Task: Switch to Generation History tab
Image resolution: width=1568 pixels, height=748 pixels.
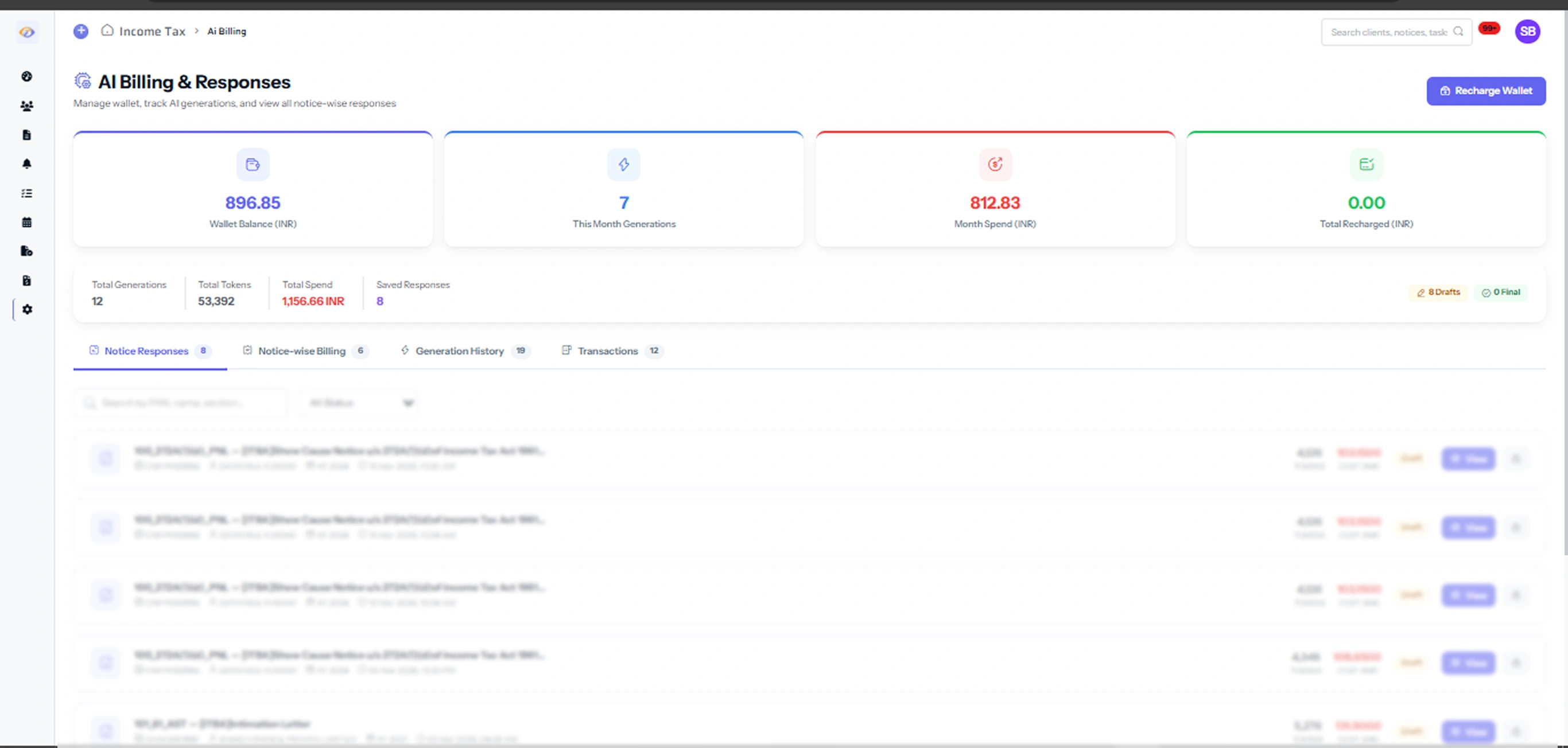Action: click(x=460, y=351)
